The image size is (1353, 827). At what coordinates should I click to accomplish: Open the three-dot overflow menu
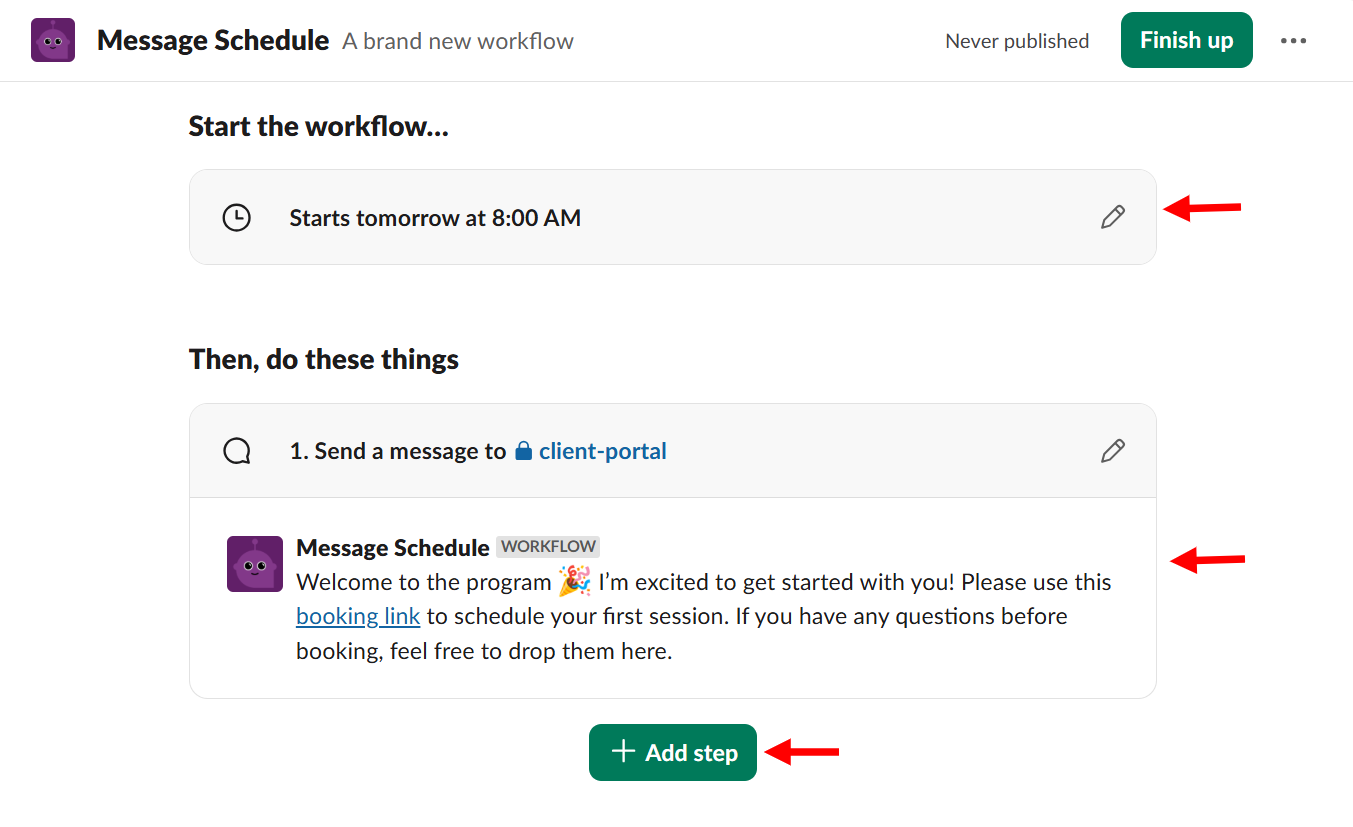1294,40
